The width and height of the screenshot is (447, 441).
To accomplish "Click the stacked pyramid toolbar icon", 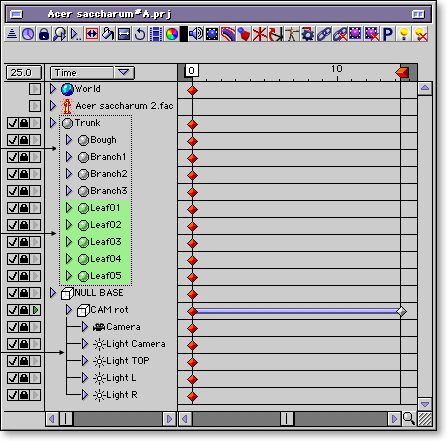I will 12,34.
